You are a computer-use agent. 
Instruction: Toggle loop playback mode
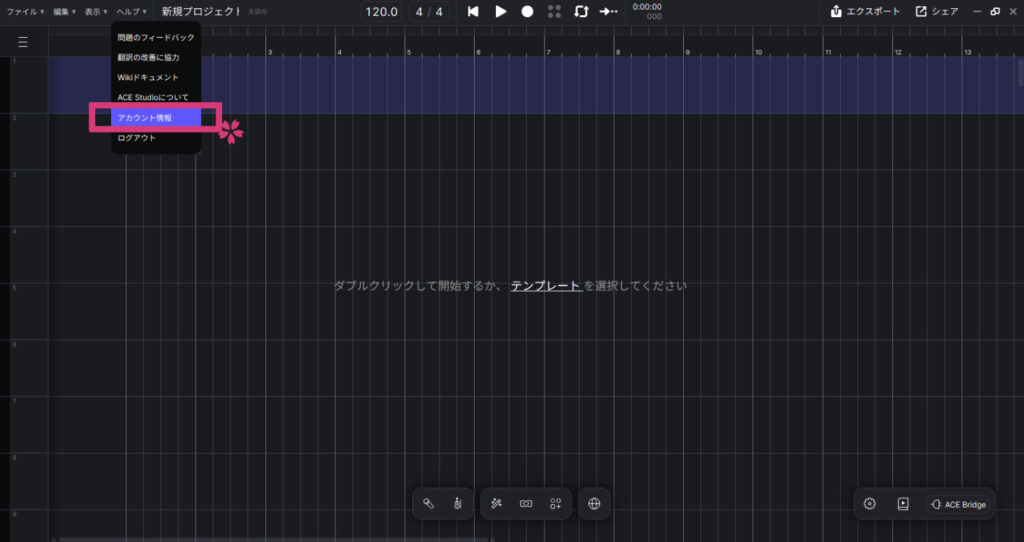(x=581, y=12)
